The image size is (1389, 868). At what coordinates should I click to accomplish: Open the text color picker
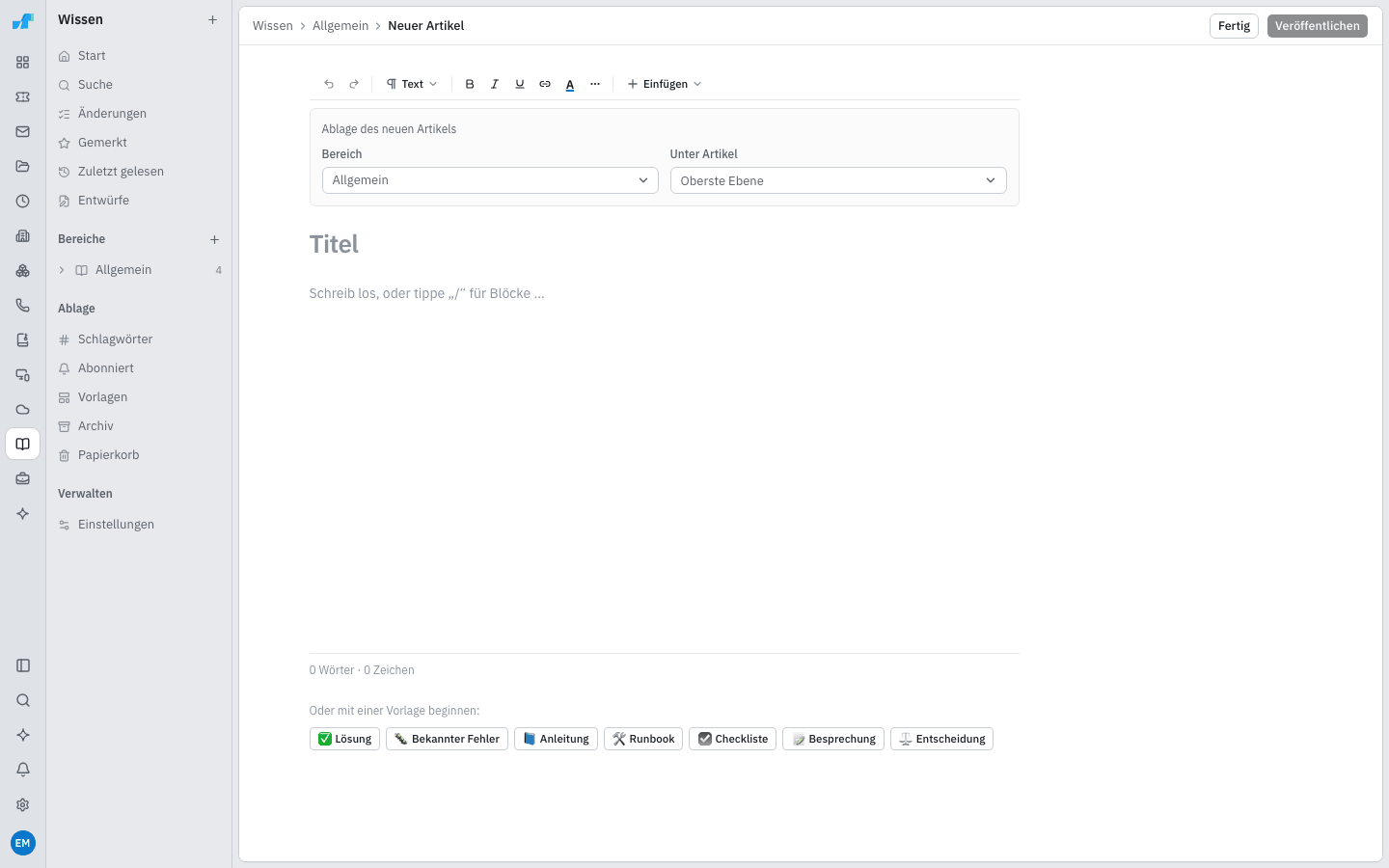coord(570,84)
